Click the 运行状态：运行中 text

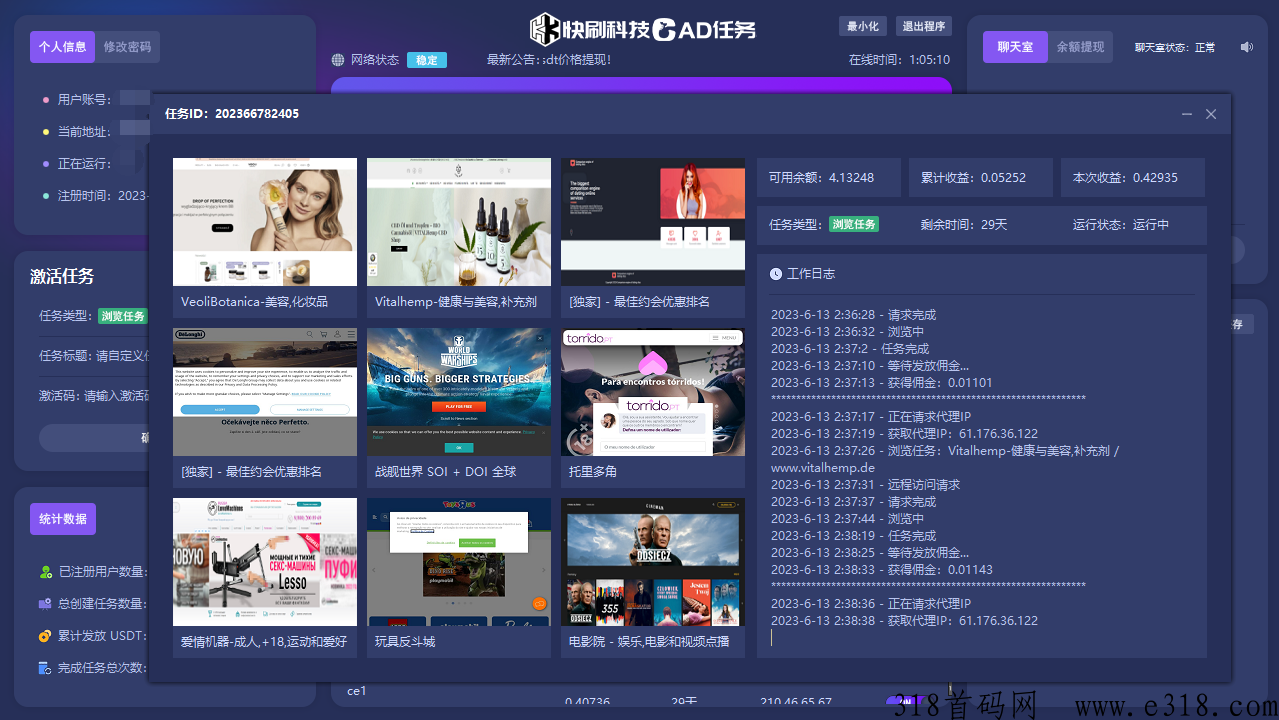tap(1120, 225)
